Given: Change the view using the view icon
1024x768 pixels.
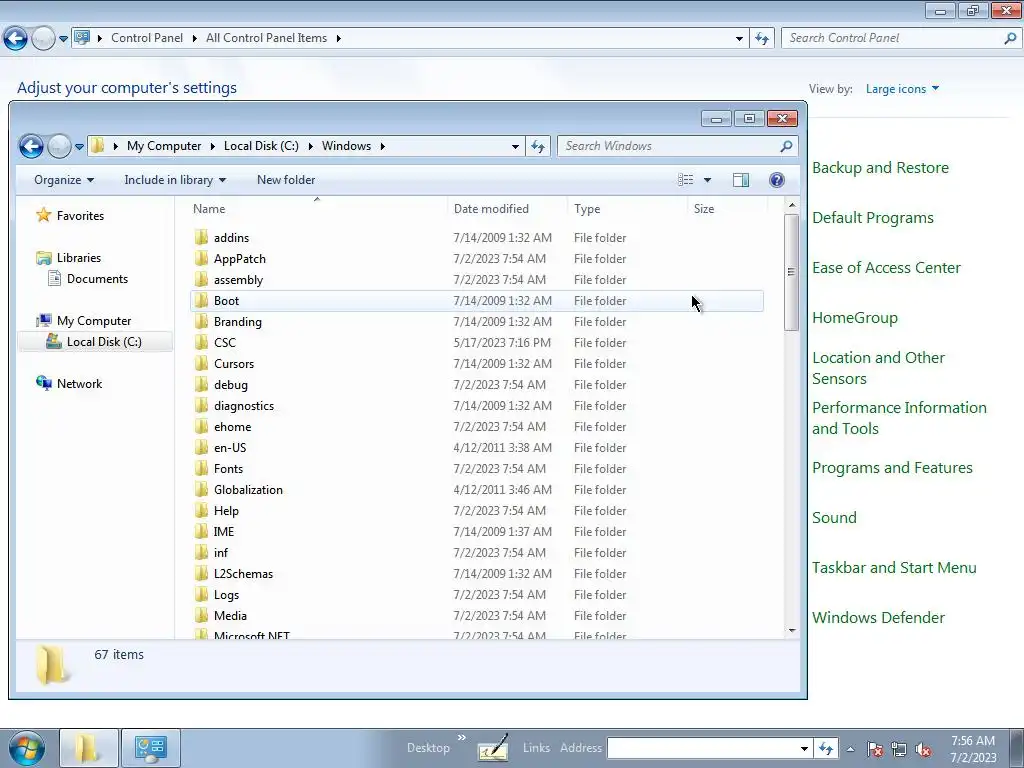Looking at the screenshot, I should [x=685, y=180].
